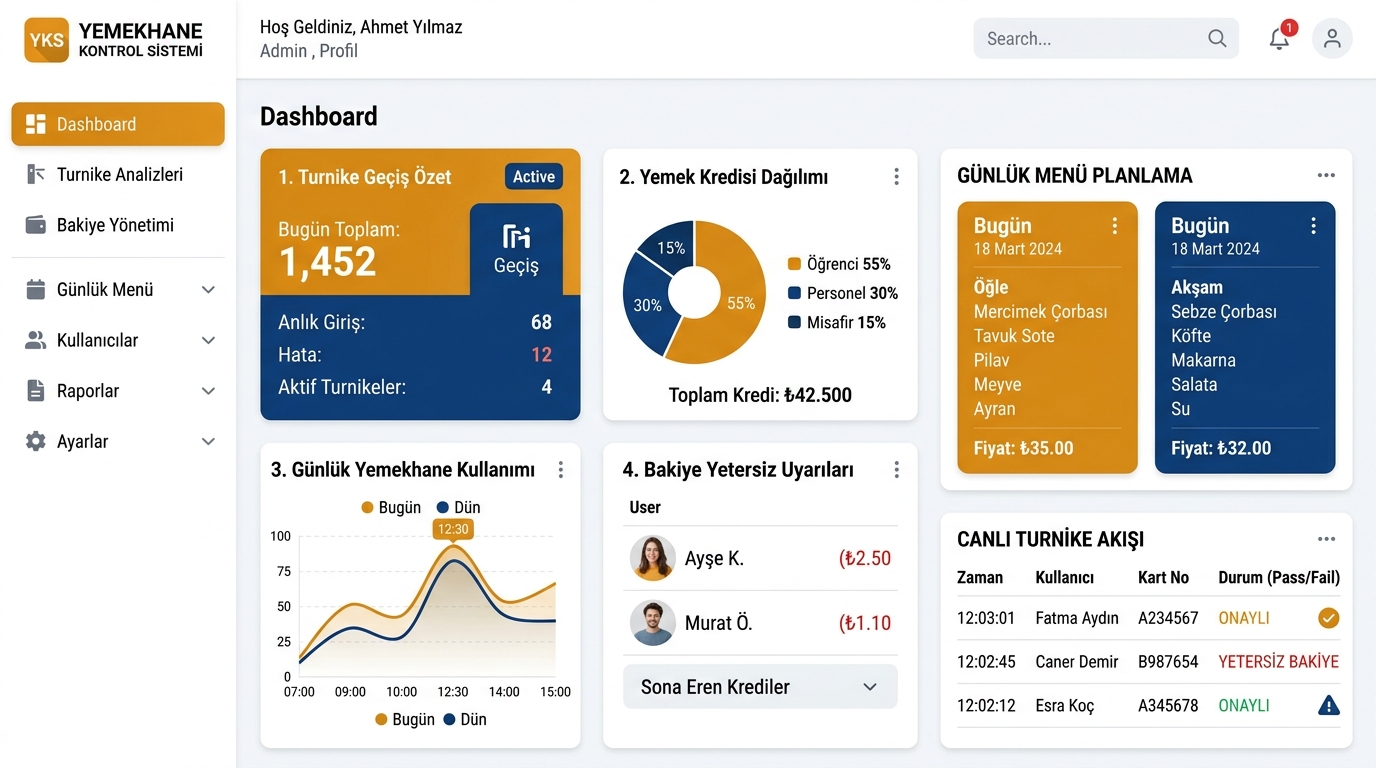
Task: Click the user profile avatar icon
Action: coord(1332,39)
